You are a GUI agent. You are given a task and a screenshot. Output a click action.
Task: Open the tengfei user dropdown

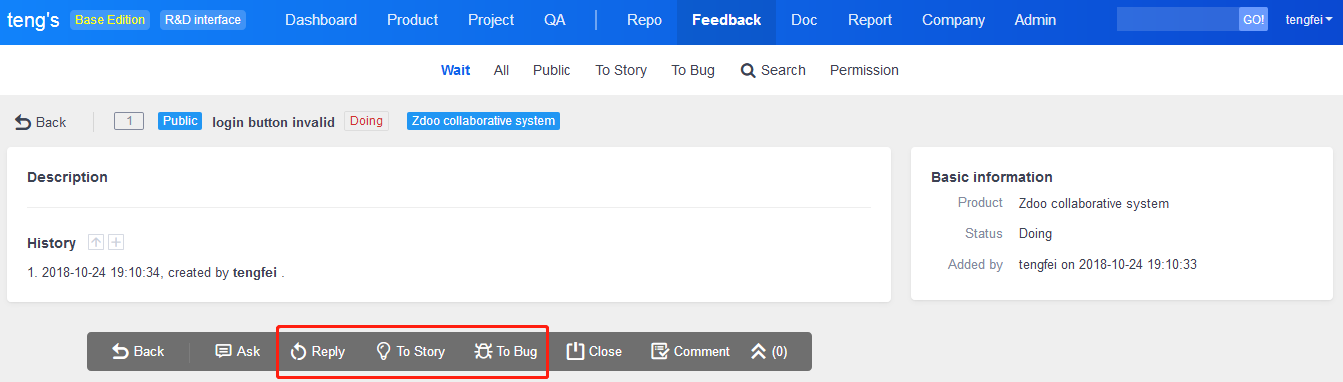(x=1308, y=20)
